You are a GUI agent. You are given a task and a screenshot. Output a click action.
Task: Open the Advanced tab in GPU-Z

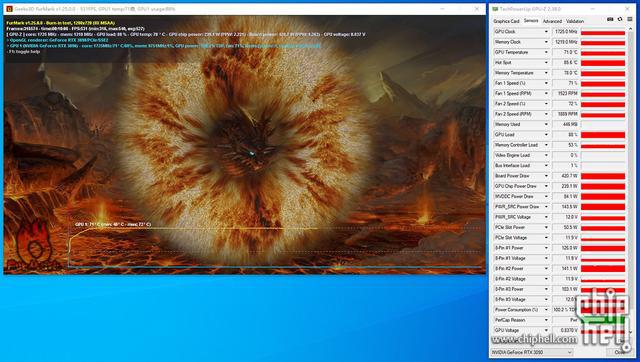[x=552, y=21]
